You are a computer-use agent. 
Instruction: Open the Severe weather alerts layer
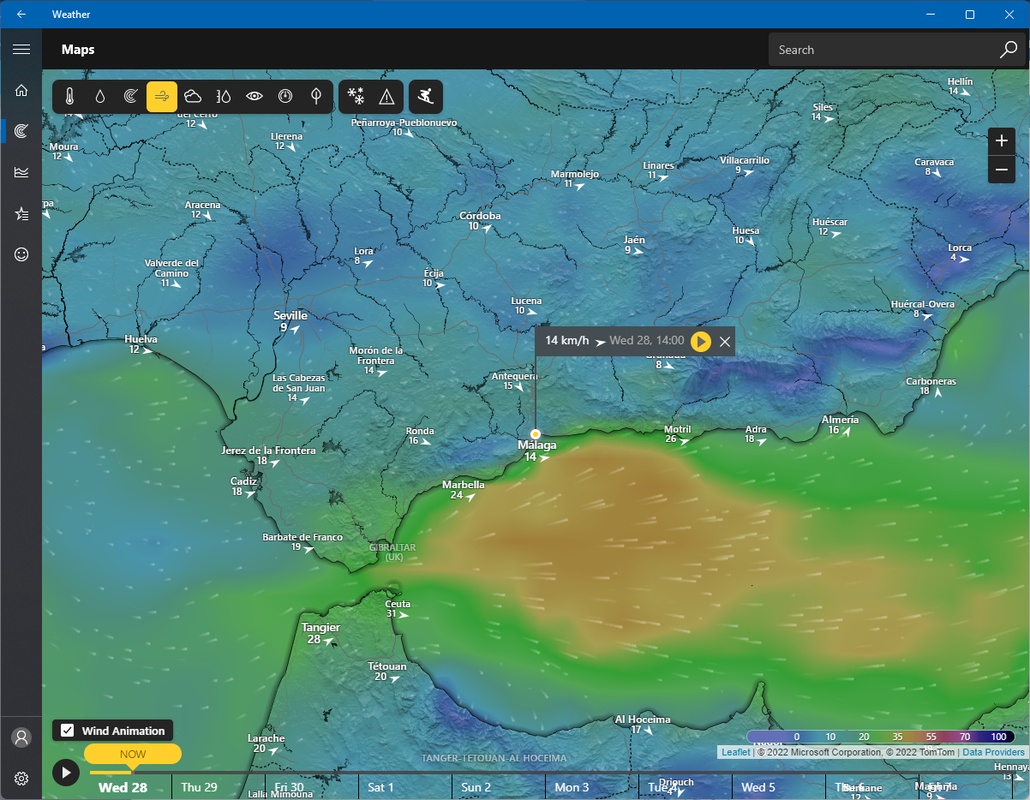pos(387,97)
